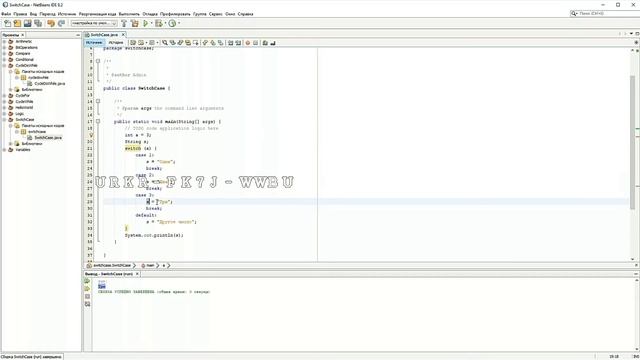Click the New File toolbar icon

pos(7,23)
